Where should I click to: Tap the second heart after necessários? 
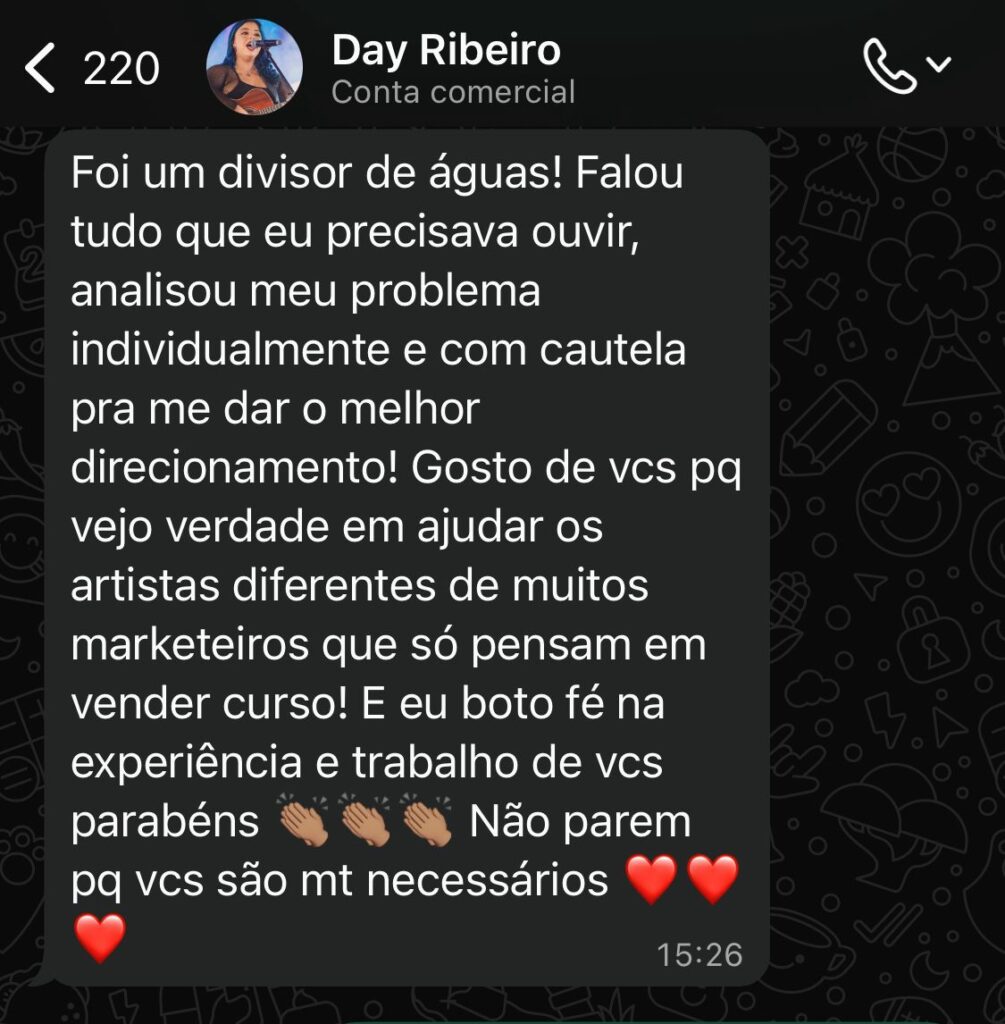[x=712, y=880]
